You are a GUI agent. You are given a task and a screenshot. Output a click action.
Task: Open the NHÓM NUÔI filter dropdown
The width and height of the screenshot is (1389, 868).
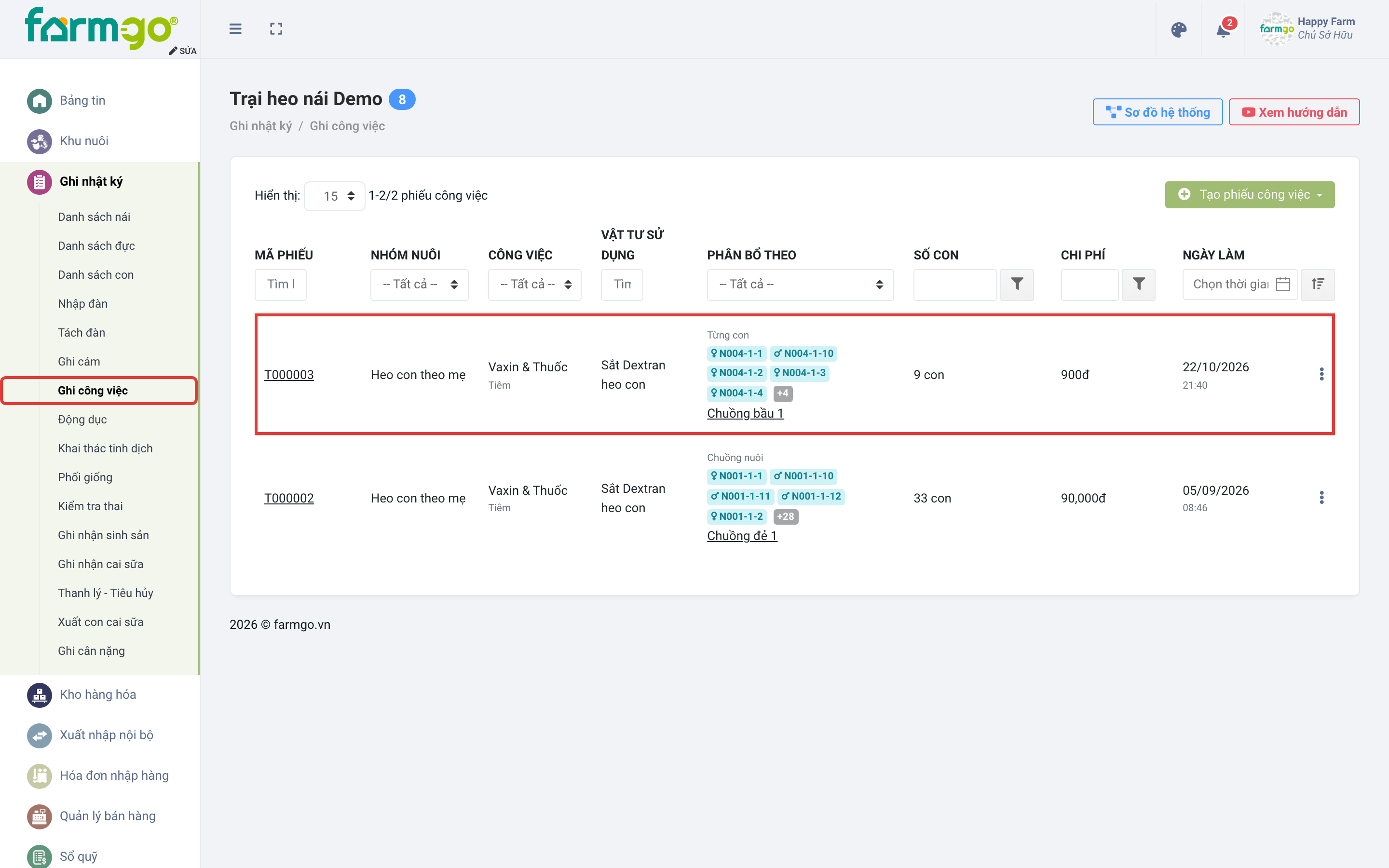(420, 284)
